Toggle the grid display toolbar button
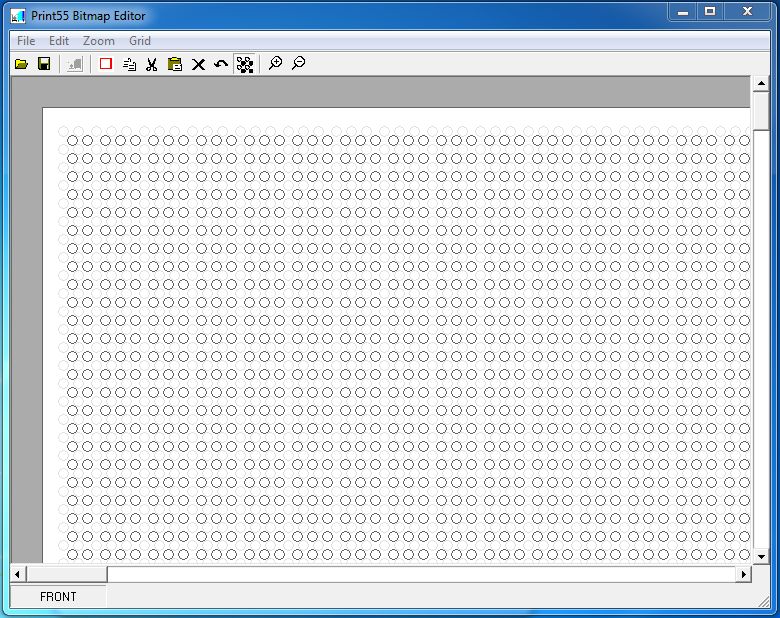This screenshot has height=618, width=780. [245, 64]
